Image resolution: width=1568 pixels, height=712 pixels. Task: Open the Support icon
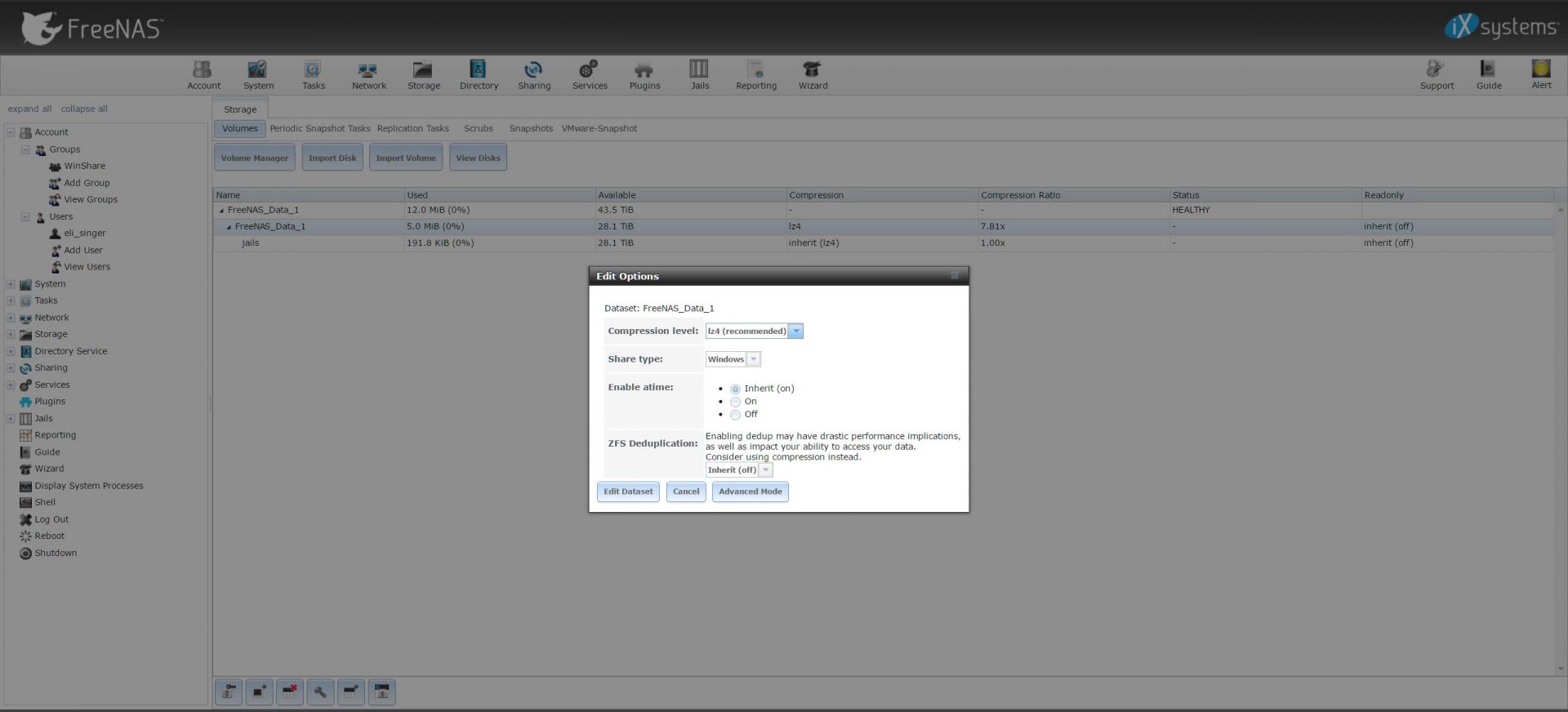click(1437, 75)
